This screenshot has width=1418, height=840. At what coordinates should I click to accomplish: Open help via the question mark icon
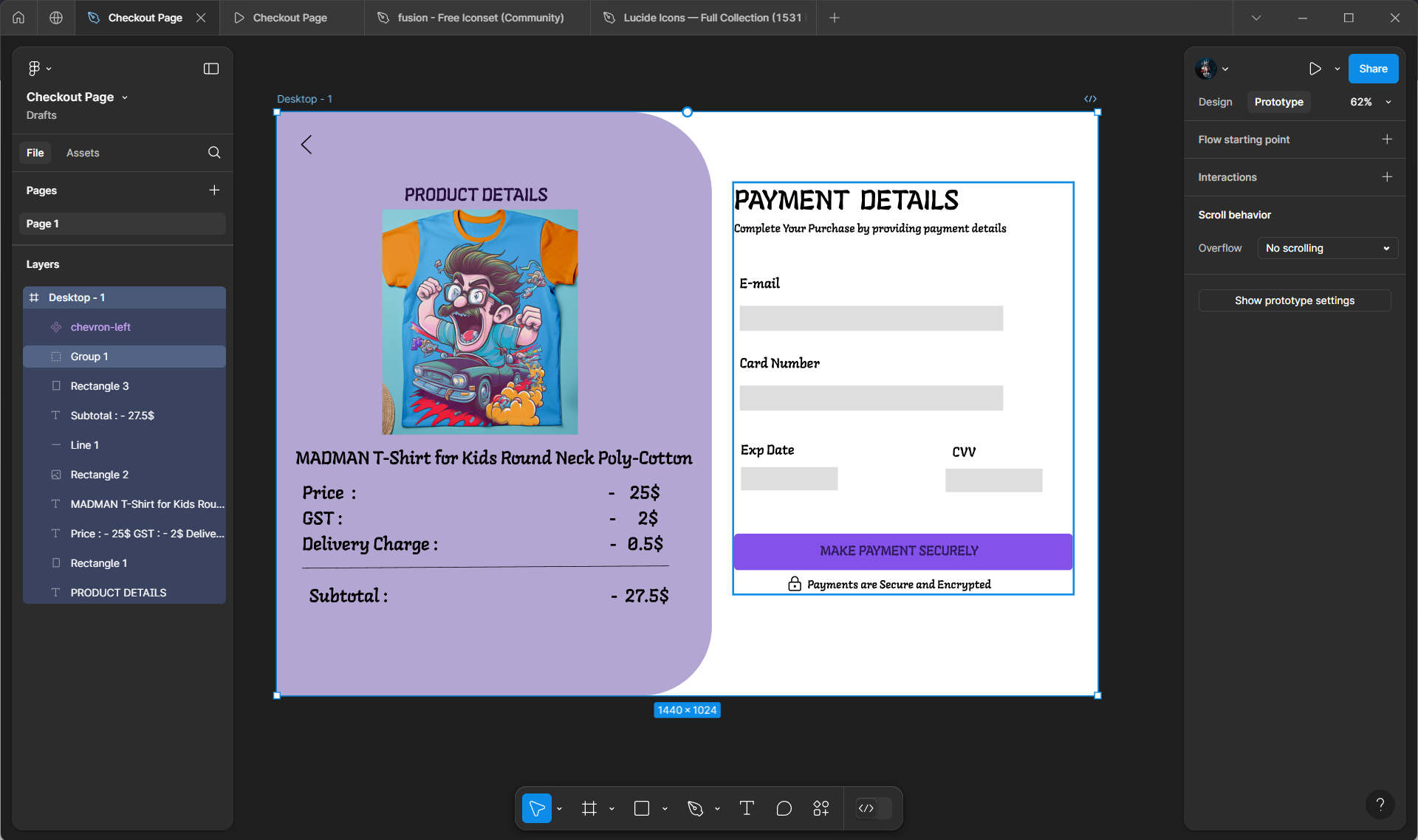(x=1381, y=804)
